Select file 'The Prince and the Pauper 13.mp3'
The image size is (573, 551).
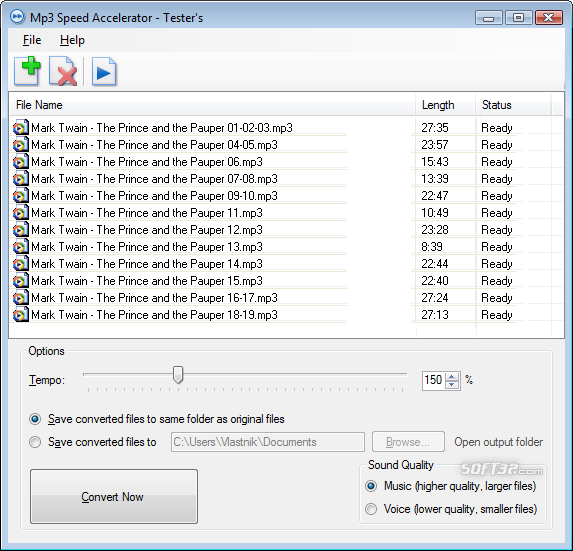(147, 247)
